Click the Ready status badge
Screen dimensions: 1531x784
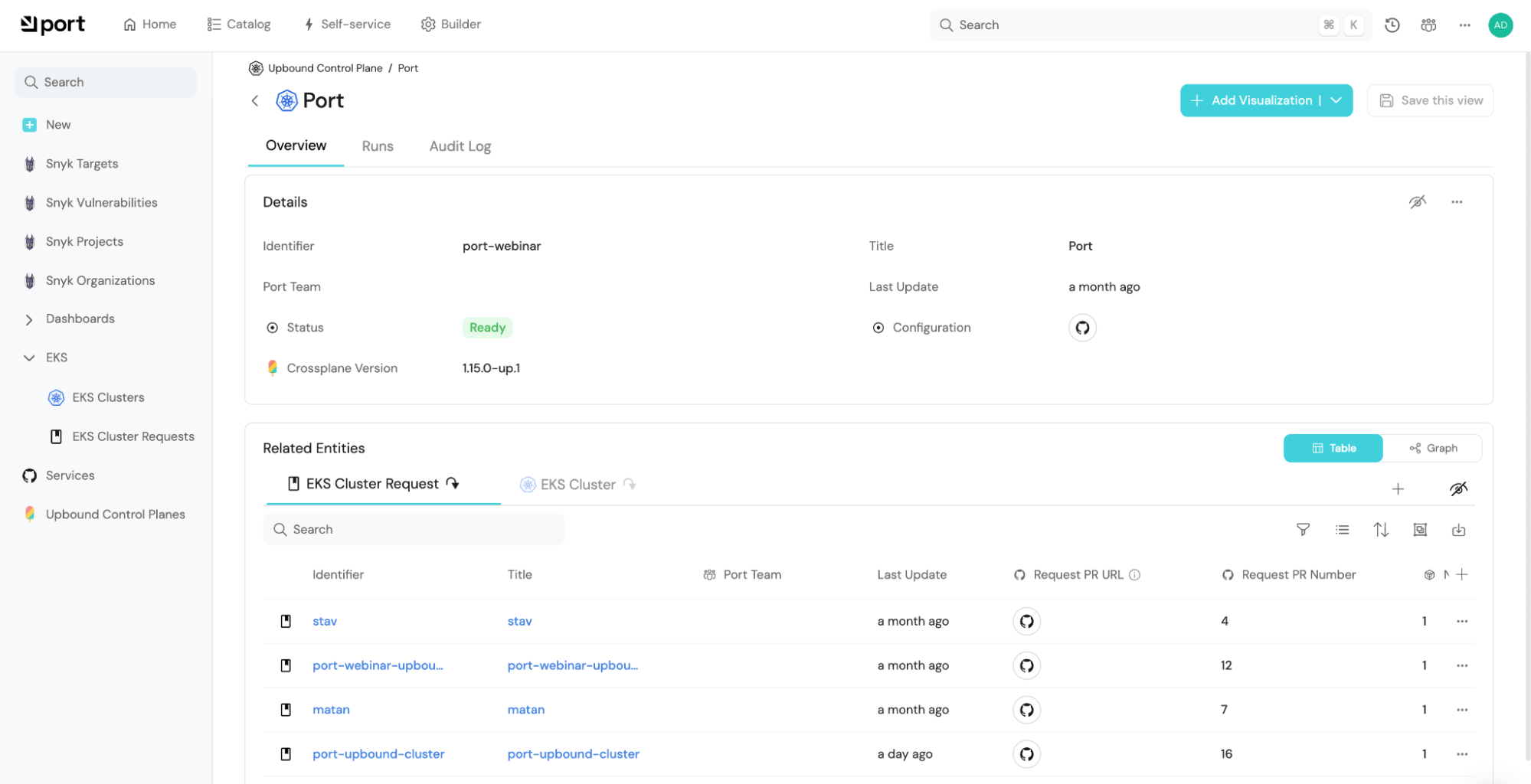(487, 328)
